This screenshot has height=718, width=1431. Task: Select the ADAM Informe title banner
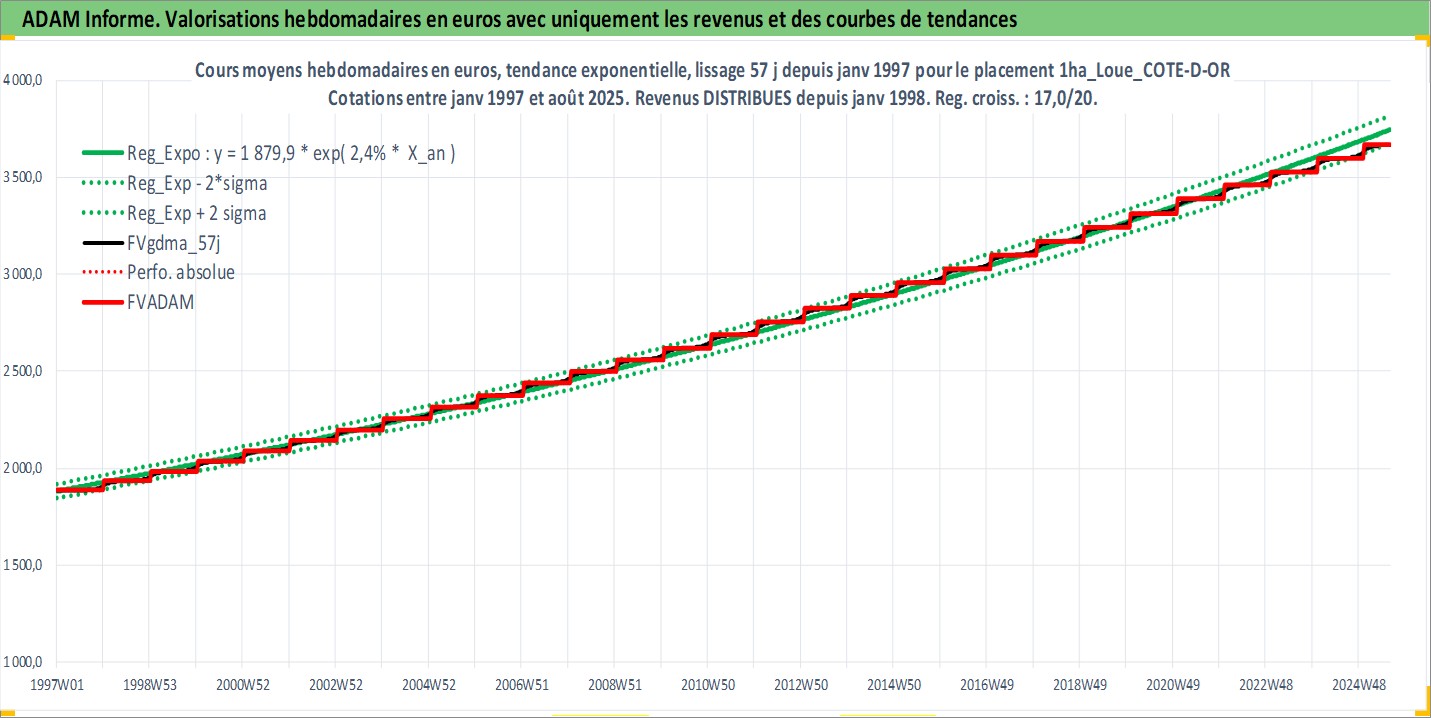click(x=715, y=19)
